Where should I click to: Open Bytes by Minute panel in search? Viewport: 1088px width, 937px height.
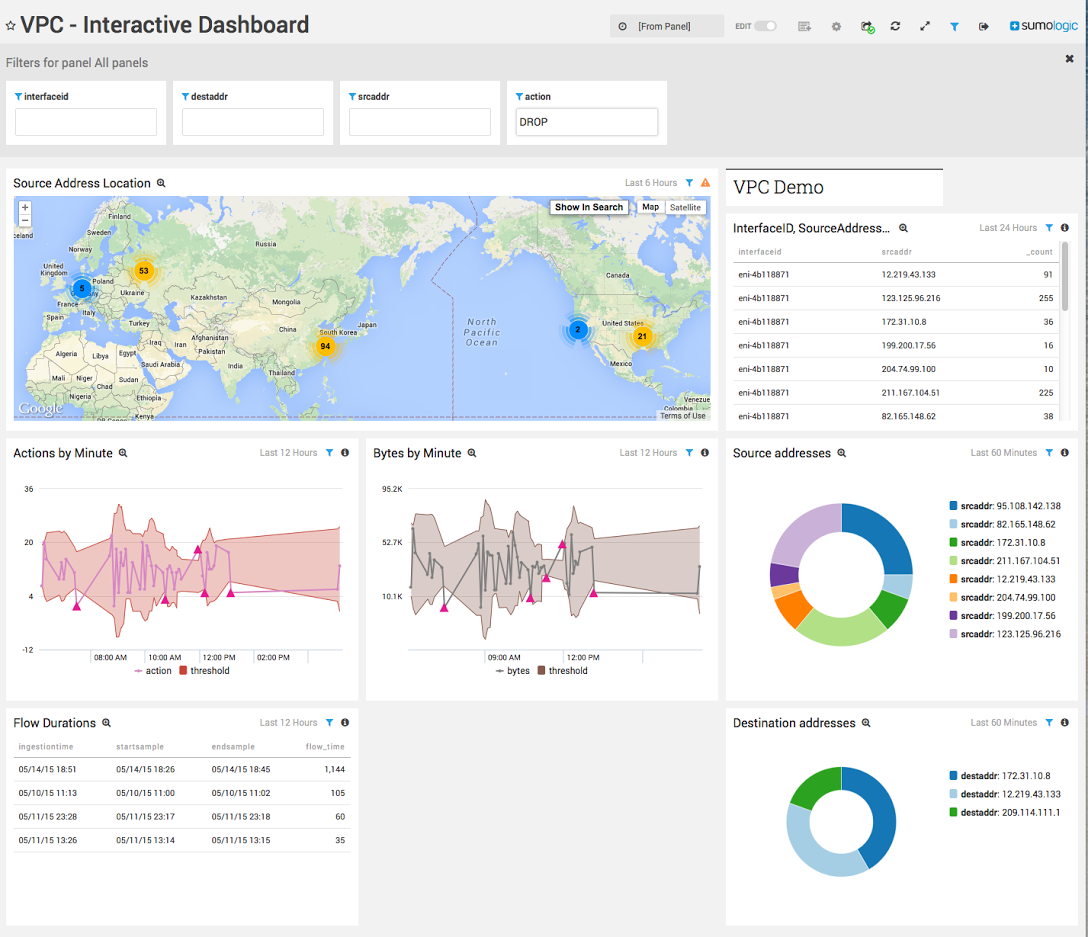point(472,453)
